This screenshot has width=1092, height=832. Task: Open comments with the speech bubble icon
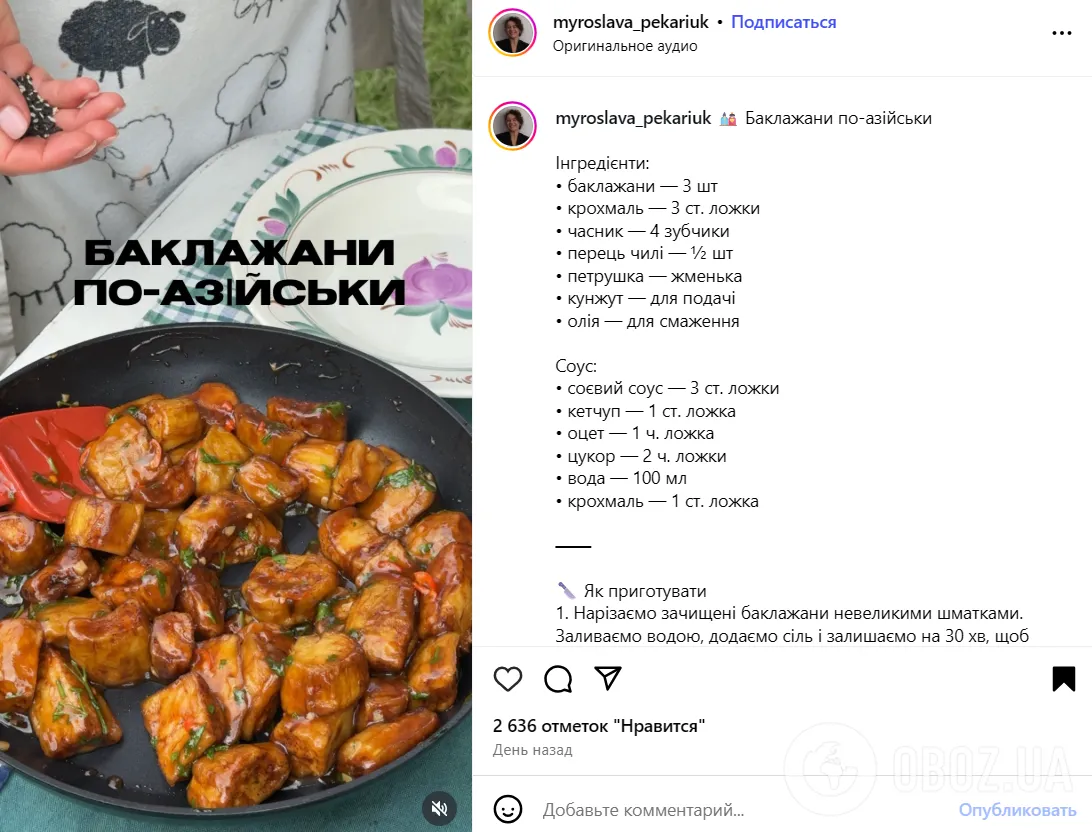(559, 679)
